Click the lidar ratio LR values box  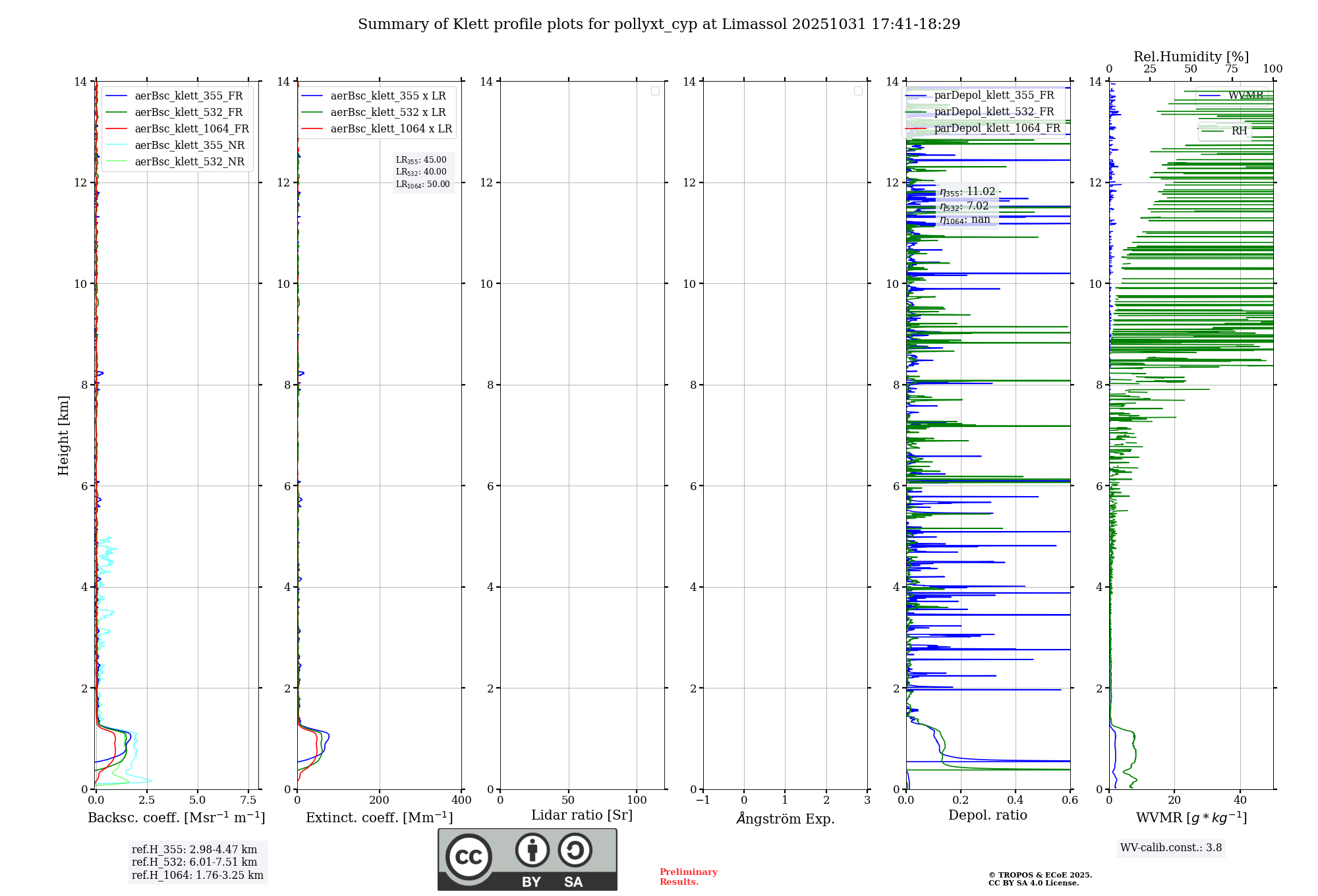[x=422, y=172]
